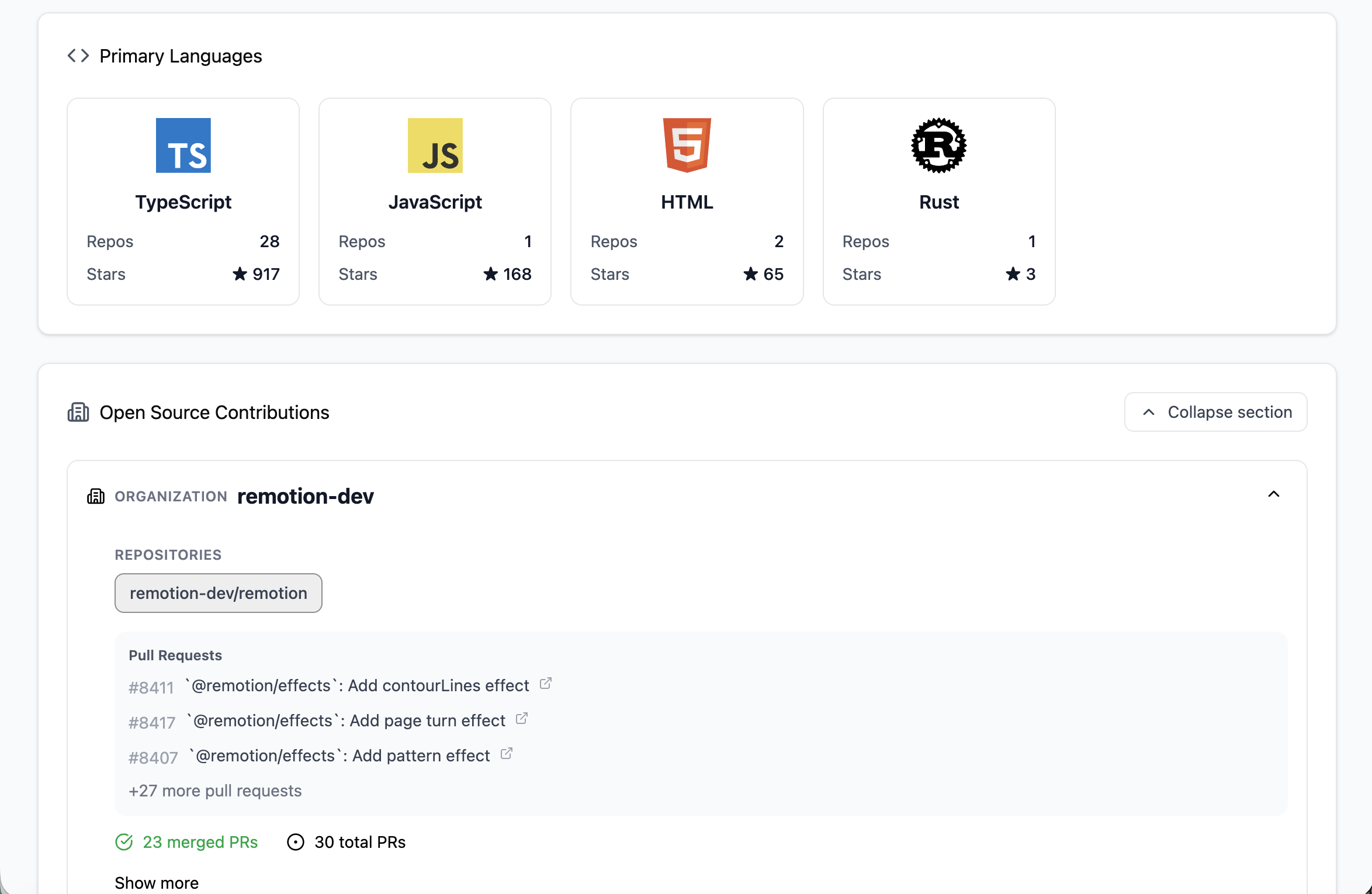Expand the +27 more pull requests text
This screenshot has height=894, width=1372.
[x=215, y=791]
